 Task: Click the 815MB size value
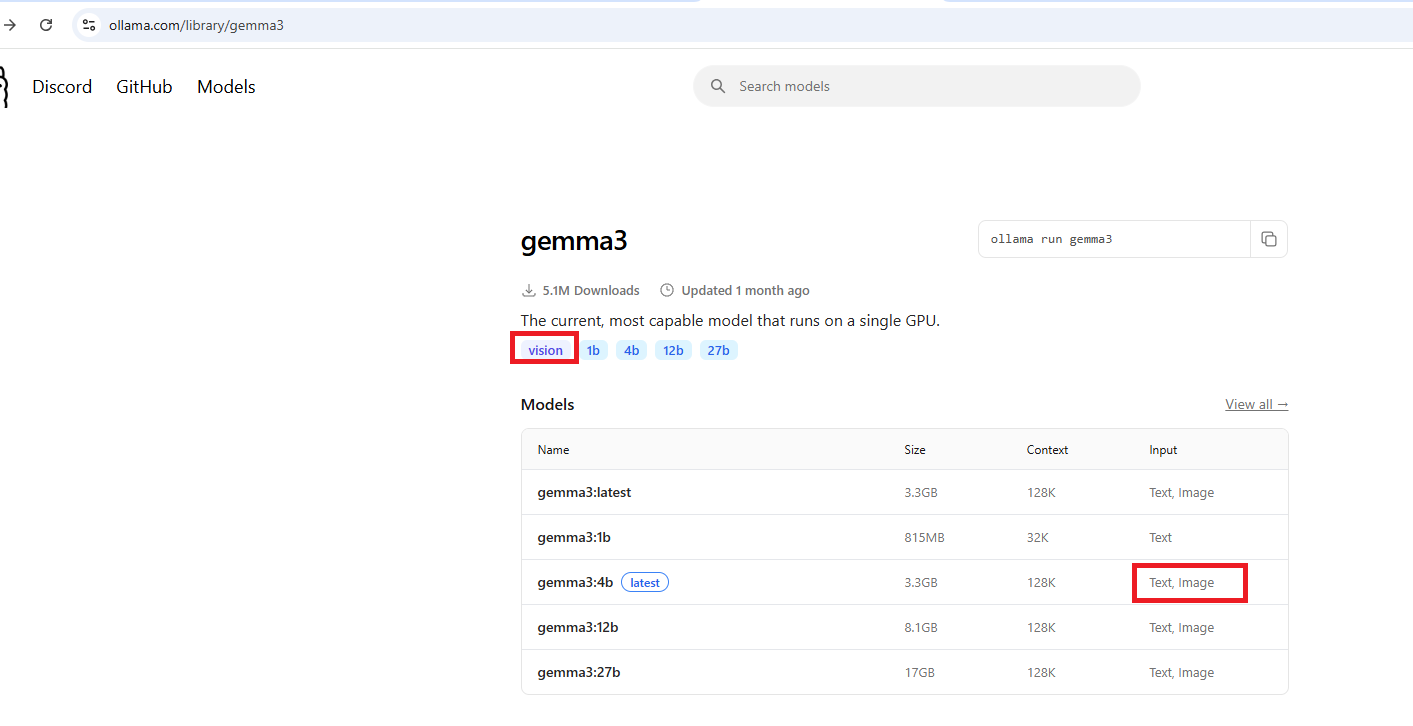pos(924,537)
